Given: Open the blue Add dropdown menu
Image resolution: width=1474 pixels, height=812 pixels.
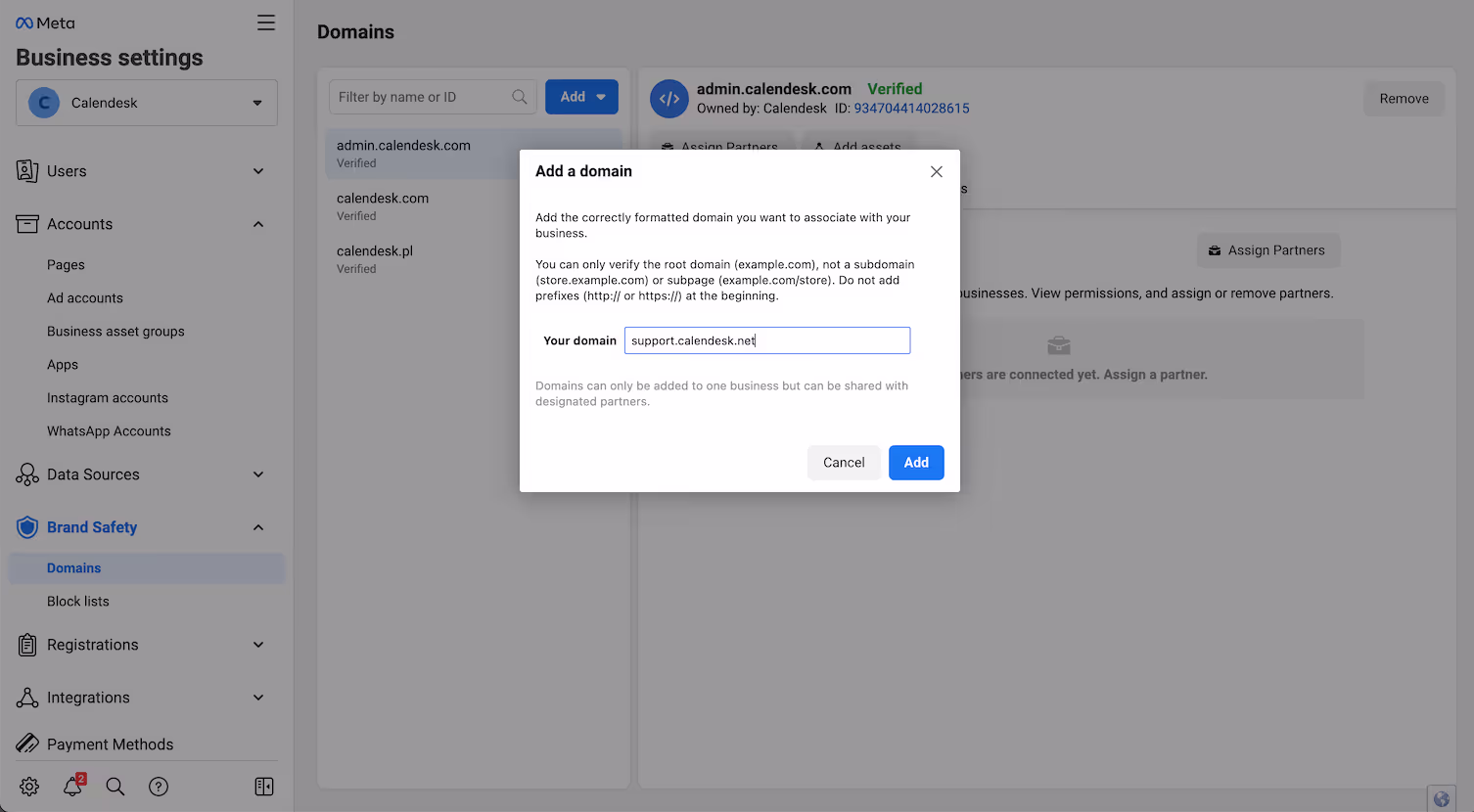Looking at the screenshot, I should click(x=581, y=96).
